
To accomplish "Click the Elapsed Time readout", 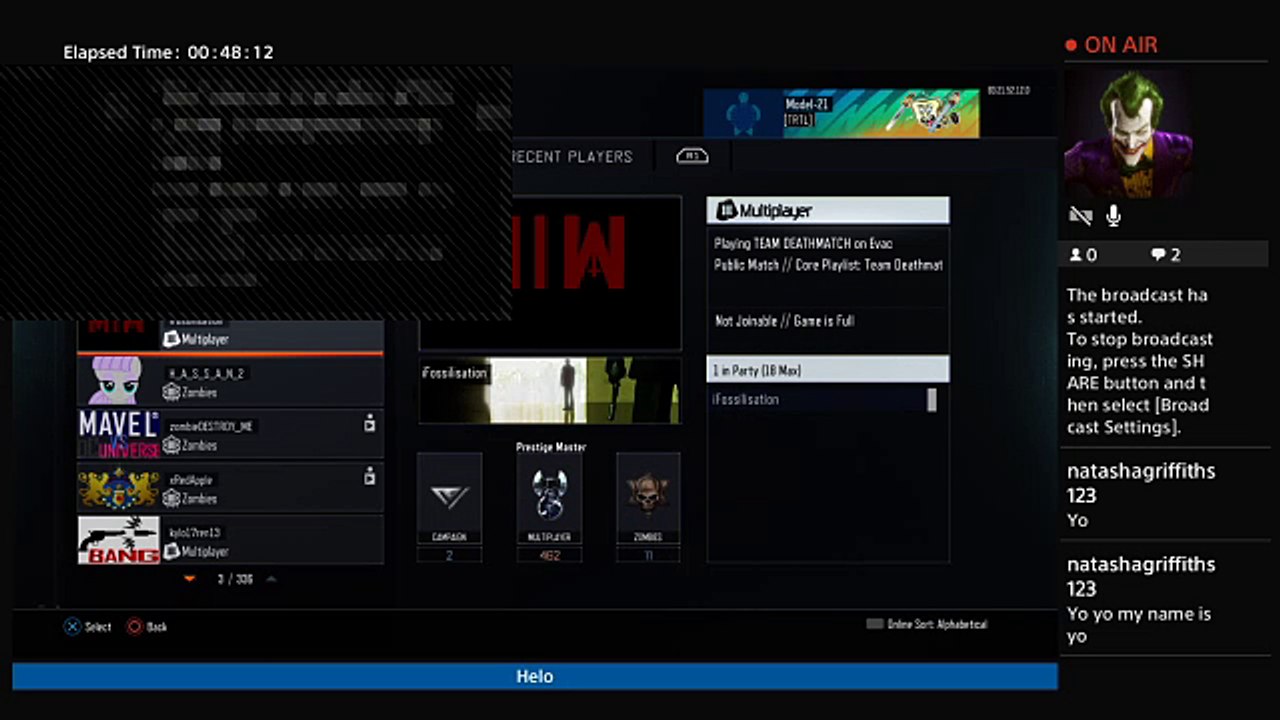I will click(x=168, y=52).
